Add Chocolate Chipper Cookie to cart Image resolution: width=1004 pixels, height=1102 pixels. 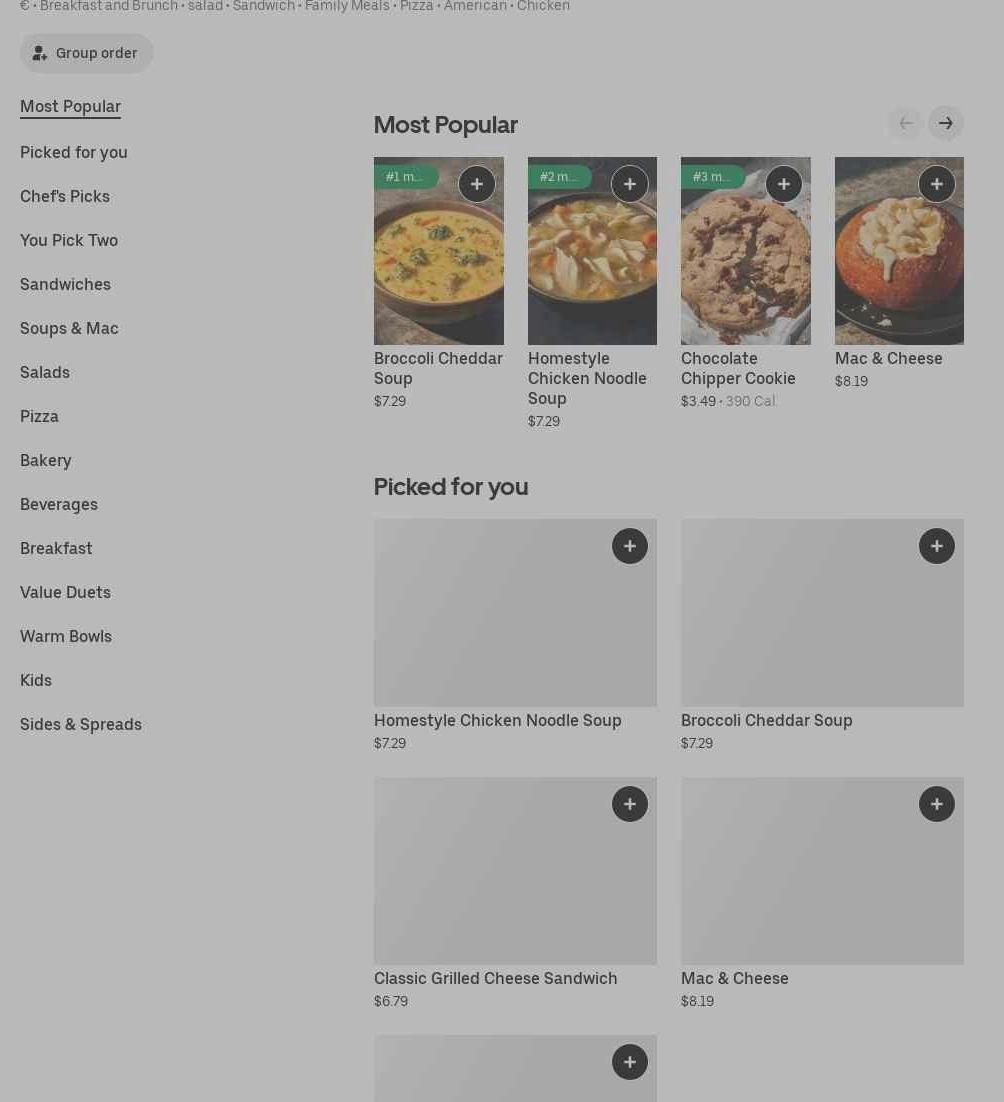(784, 184)
